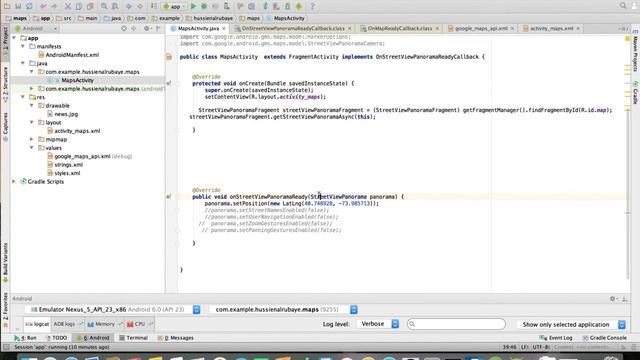
Task: Select strings.xml in values folder
Action: 69,164
